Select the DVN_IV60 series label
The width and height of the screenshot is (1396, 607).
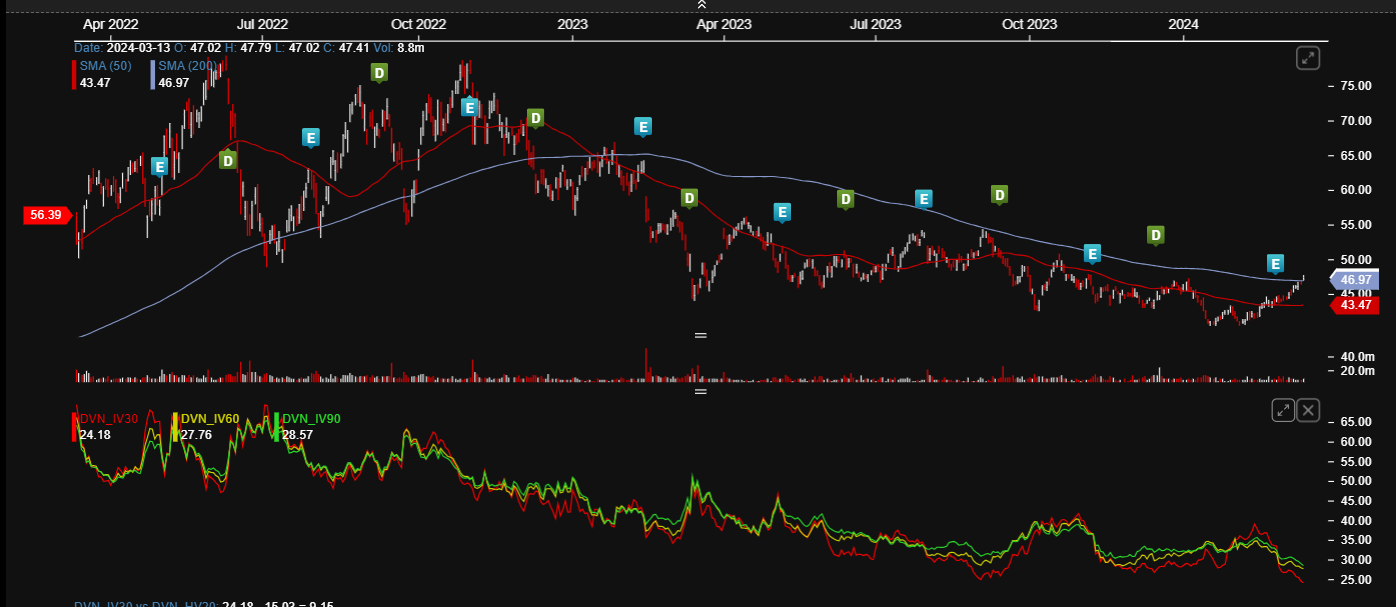pyautogui.click(x=210, y=419)
